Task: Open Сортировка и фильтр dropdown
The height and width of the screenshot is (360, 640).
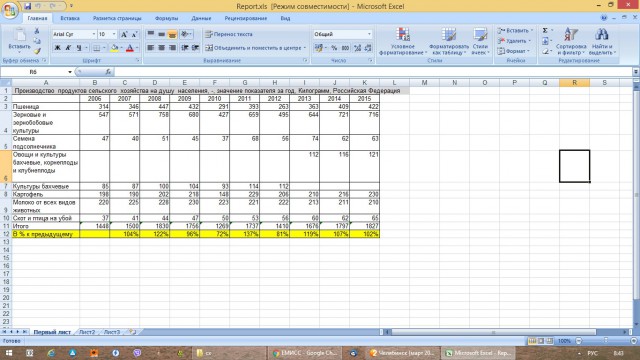Action: (x=571, y=41)
